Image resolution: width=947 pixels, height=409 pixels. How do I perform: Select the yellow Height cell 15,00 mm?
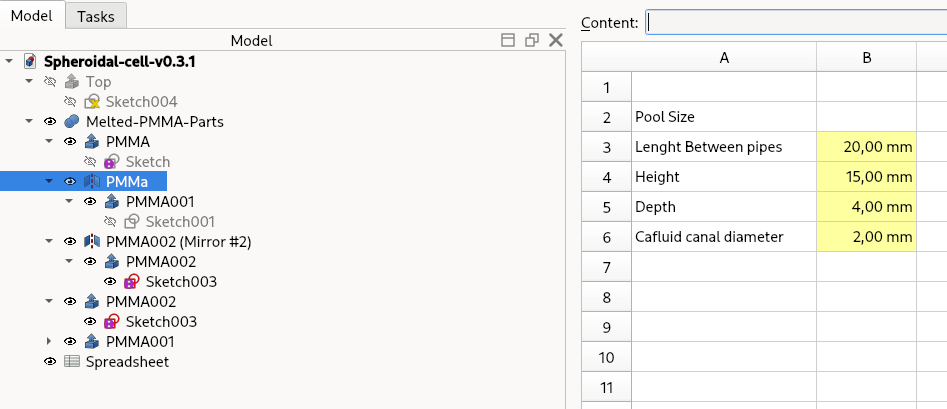pyautogui.click(x=867, y=177)
